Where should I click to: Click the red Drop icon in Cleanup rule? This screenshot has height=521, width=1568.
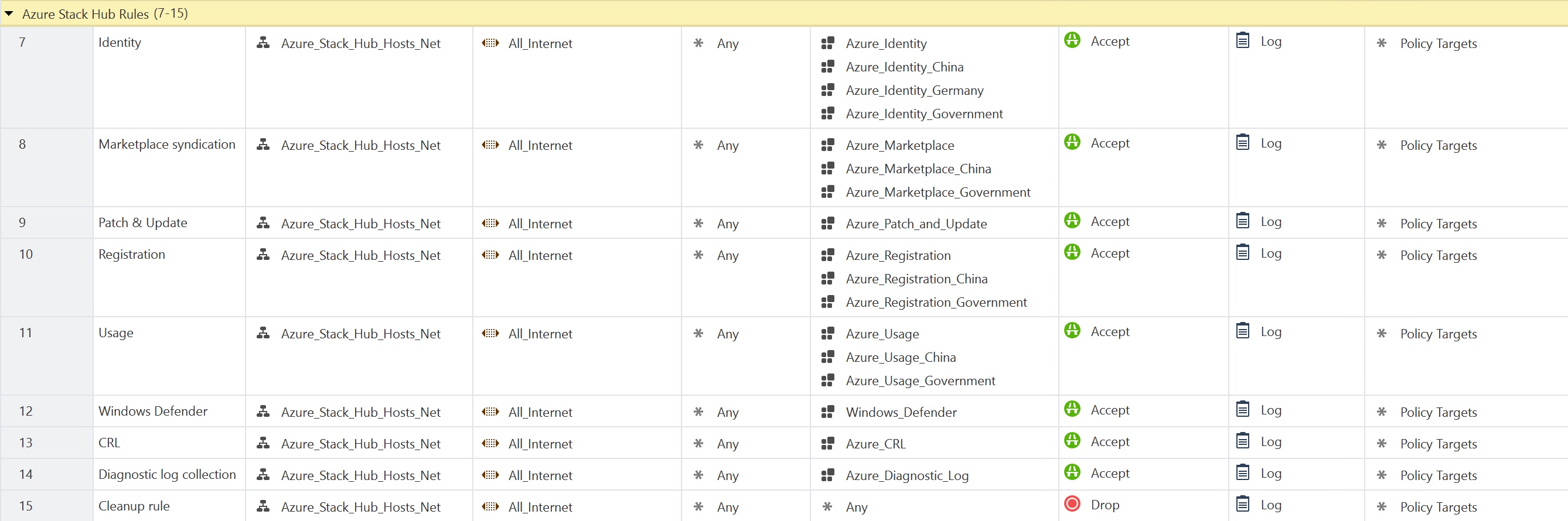click(x=1072, y=505)
